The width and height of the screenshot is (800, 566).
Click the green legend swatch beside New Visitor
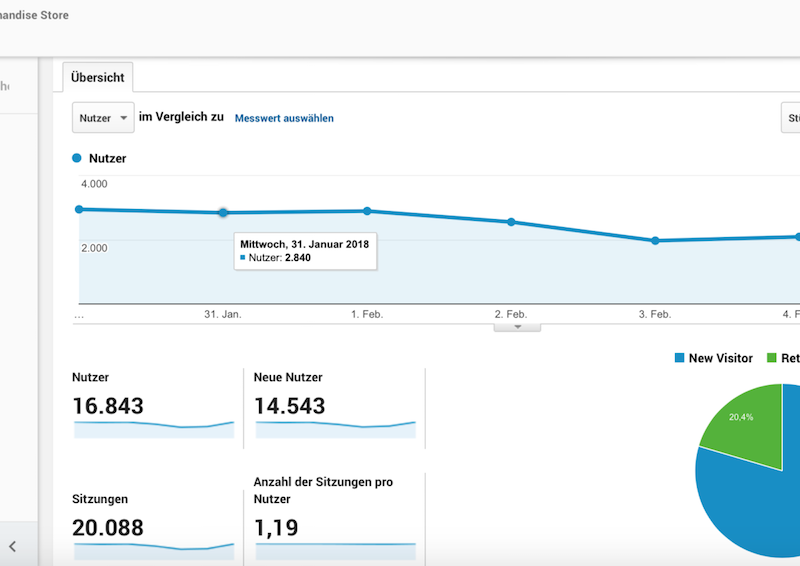[772, 358]
